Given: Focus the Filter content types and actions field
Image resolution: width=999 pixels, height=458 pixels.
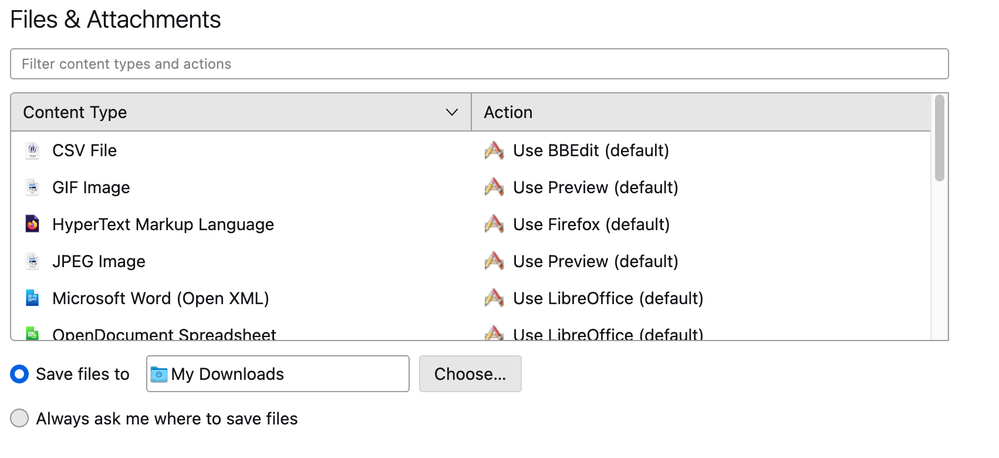Looking at the screenshot, I should point(479,64).
